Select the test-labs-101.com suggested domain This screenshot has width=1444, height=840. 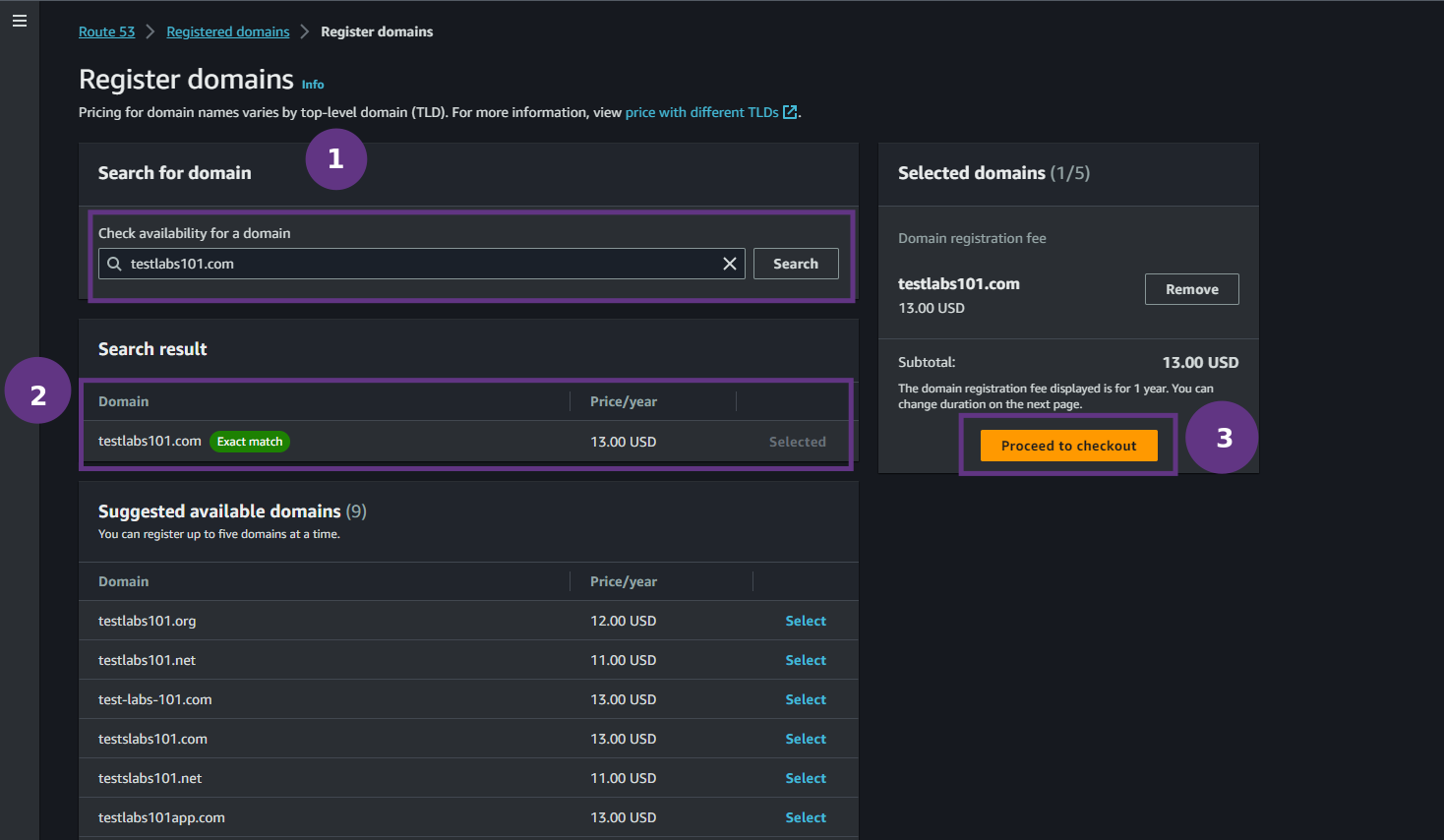(x=806, y=699)
